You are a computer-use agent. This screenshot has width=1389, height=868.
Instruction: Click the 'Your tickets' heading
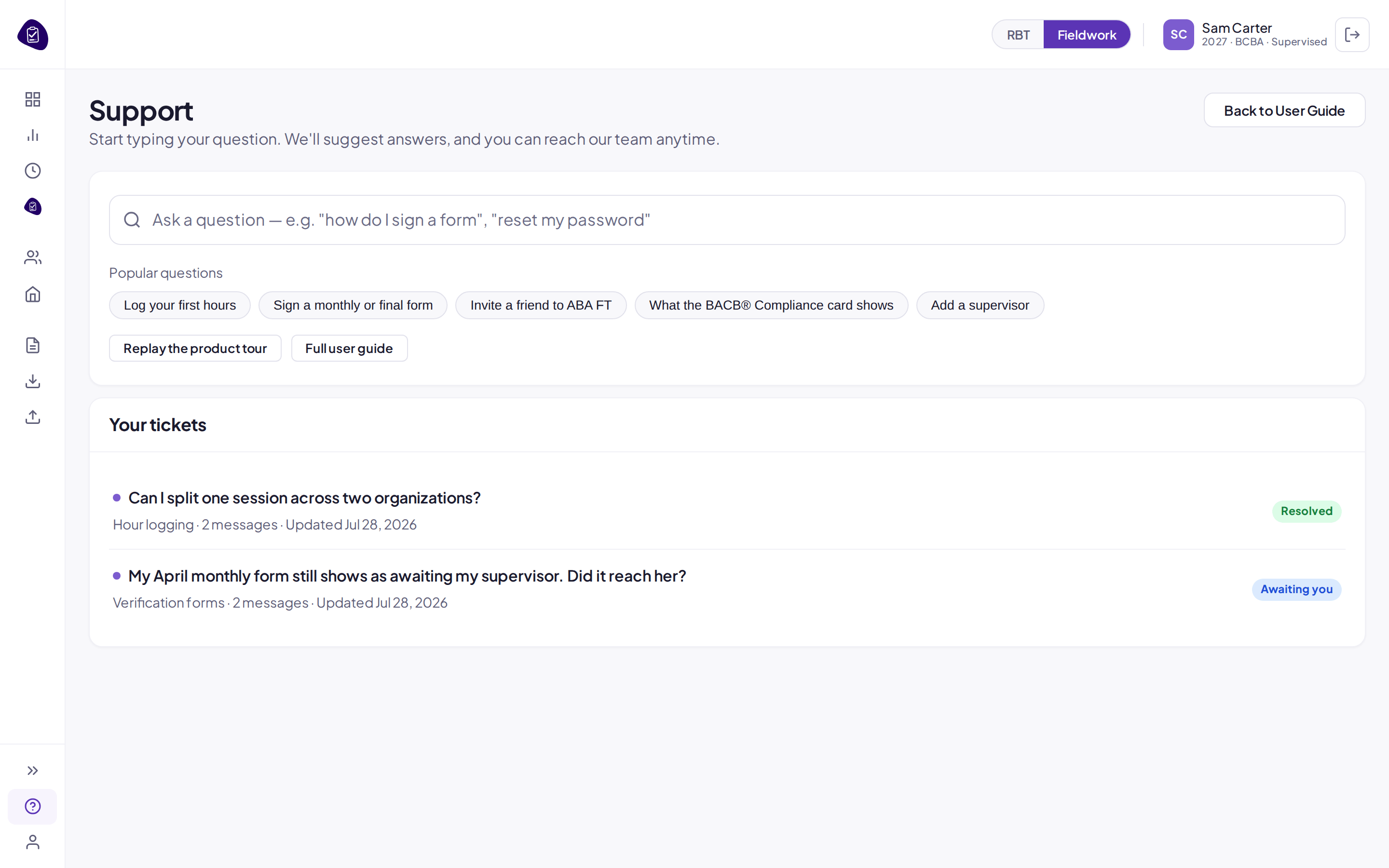click(x=158, y=425)
